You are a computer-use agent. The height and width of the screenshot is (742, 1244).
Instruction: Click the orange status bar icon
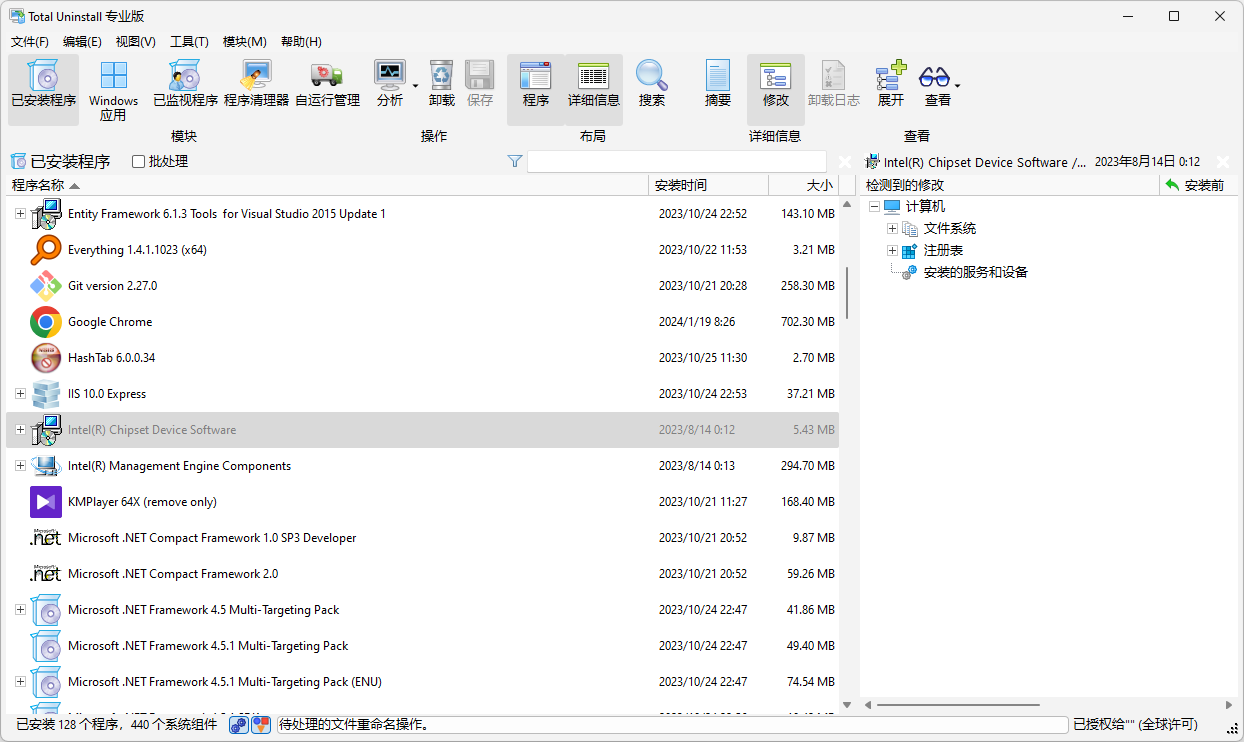[x=261, y=725]
